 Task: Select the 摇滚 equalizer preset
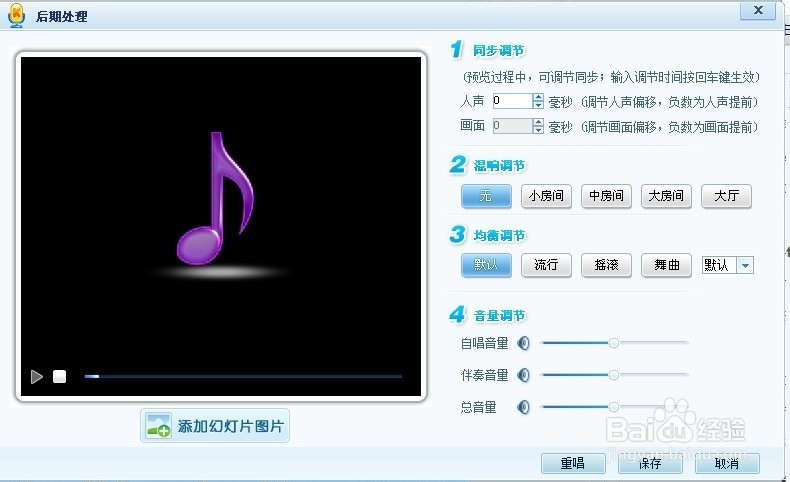click(606, 265)
